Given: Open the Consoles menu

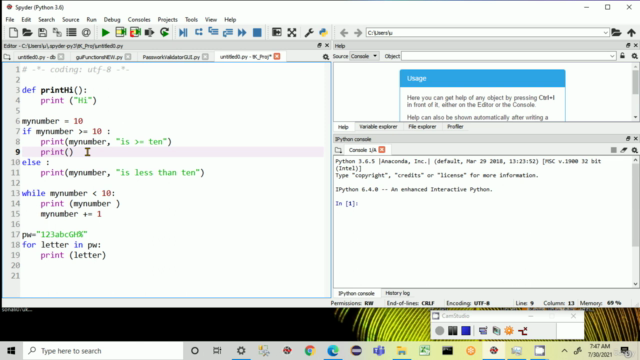Looking at the screenshot, I should 139,20.
